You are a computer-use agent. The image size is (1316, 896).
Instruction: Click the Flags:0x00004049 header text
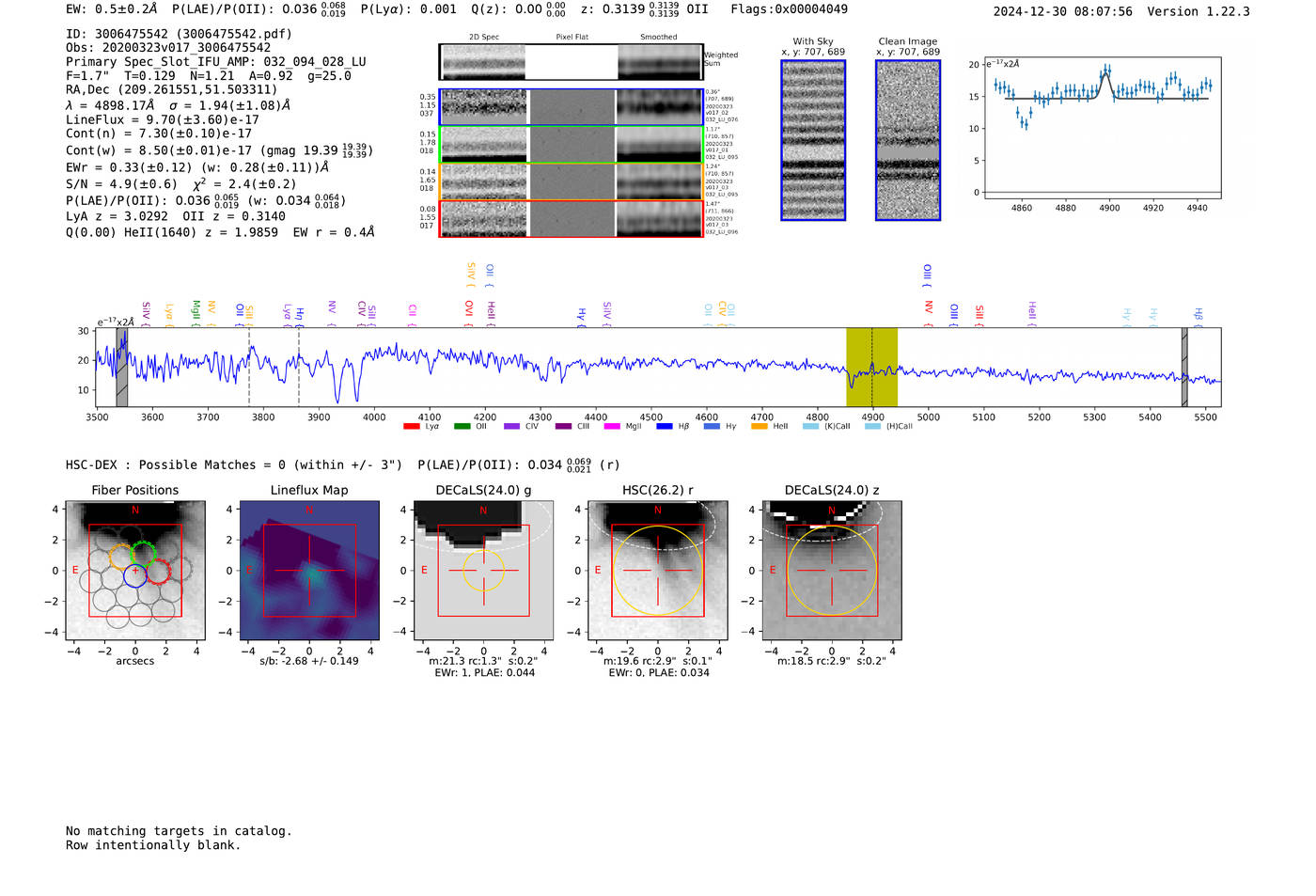click(789, 9)
